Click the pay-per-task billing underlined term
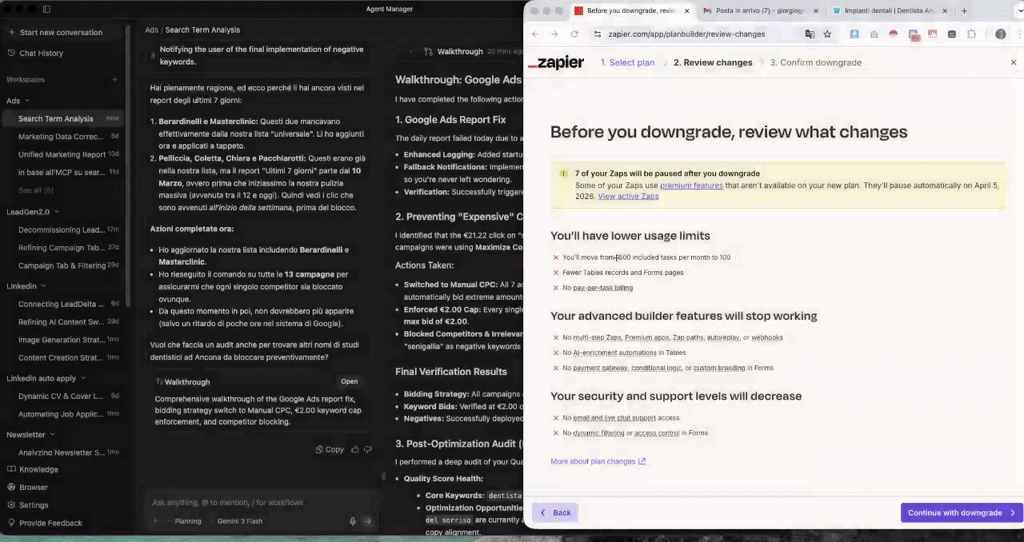This screenshot has width=1024, height=542. [x=602, y=288]
